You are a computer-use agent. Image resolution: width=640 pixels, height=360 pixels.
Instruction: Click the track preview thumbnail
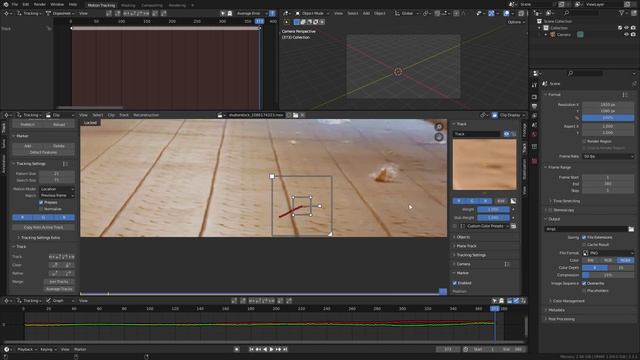coord(484,164)
